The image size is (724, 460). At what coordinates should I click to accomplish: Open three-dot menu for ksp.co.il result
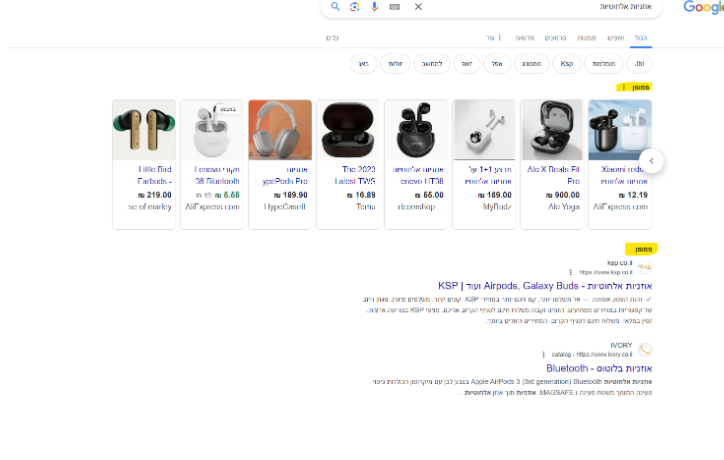pyautogui.click(x=571, y=272)
